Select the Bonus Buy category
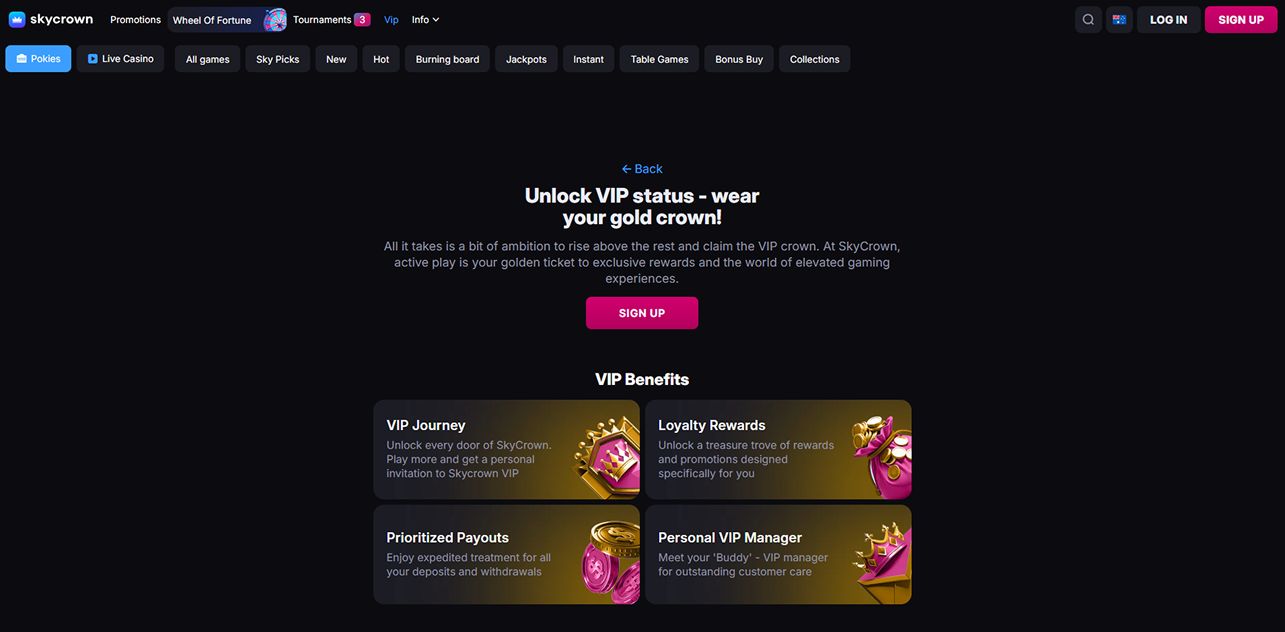1285x632 pixels. tap(739, 59)
